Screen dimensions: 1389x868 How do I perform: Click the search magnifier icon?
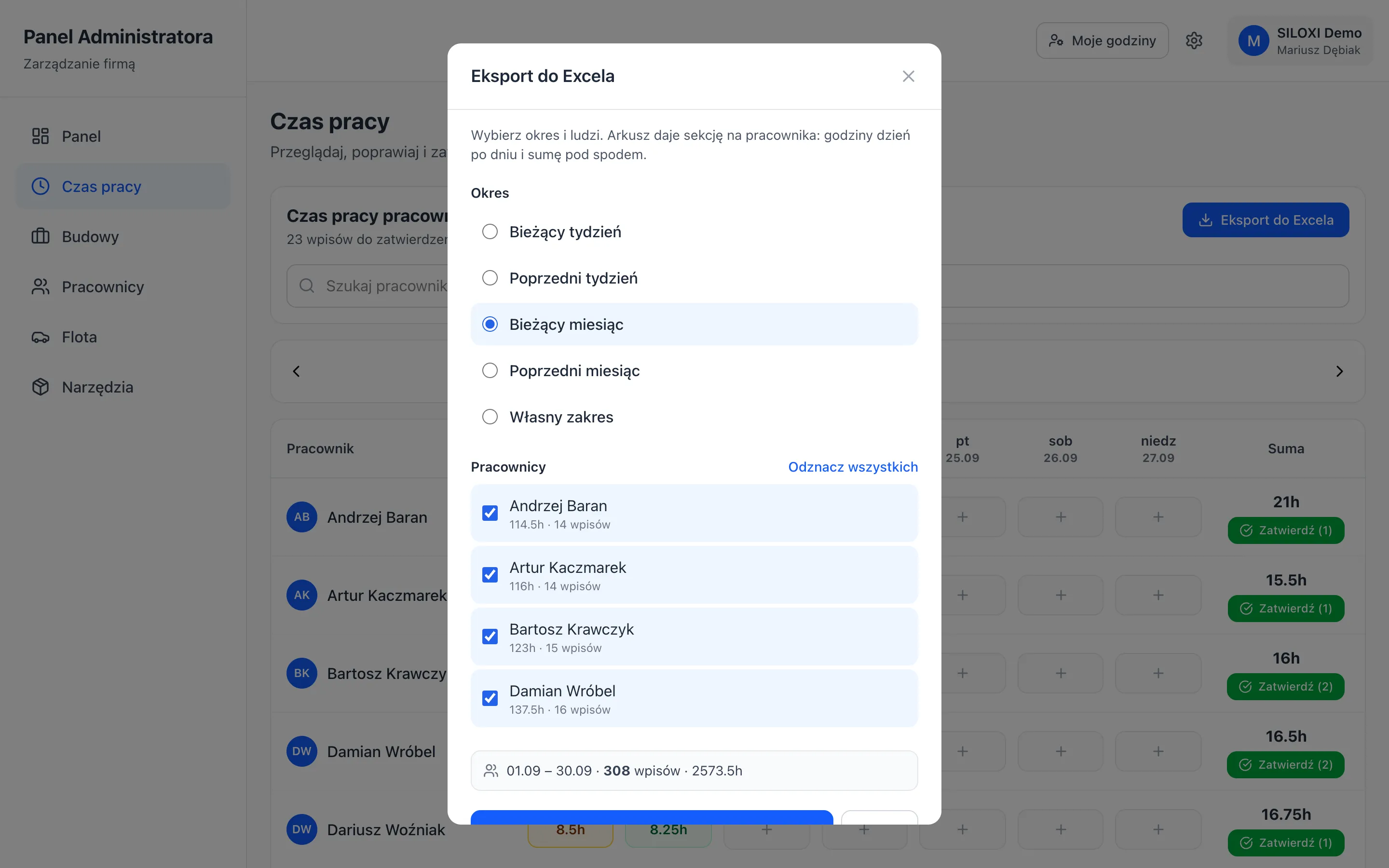307,286
